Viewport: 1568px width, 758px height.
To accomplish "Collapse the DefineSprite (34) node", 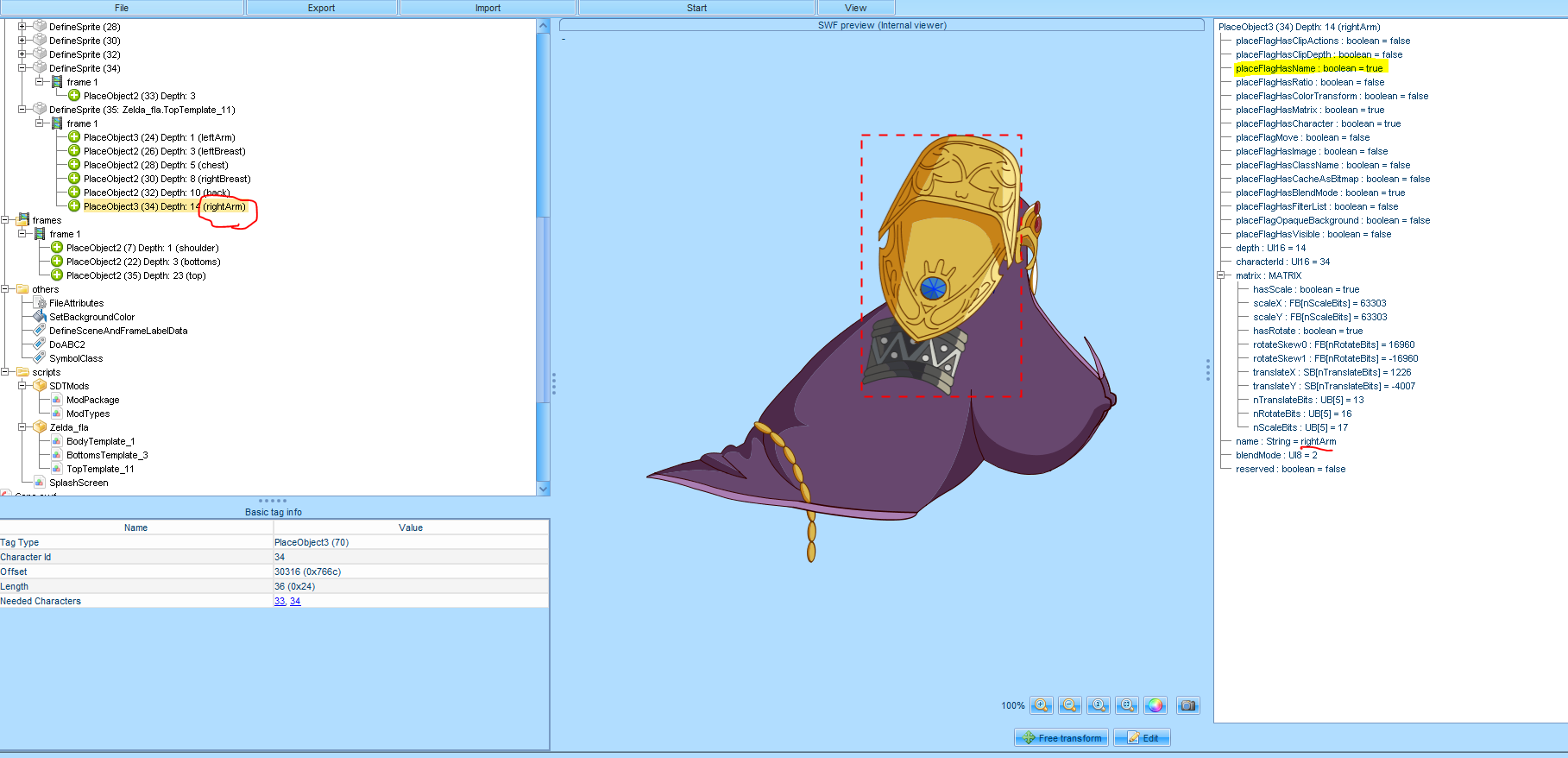I will coord(22,68).
